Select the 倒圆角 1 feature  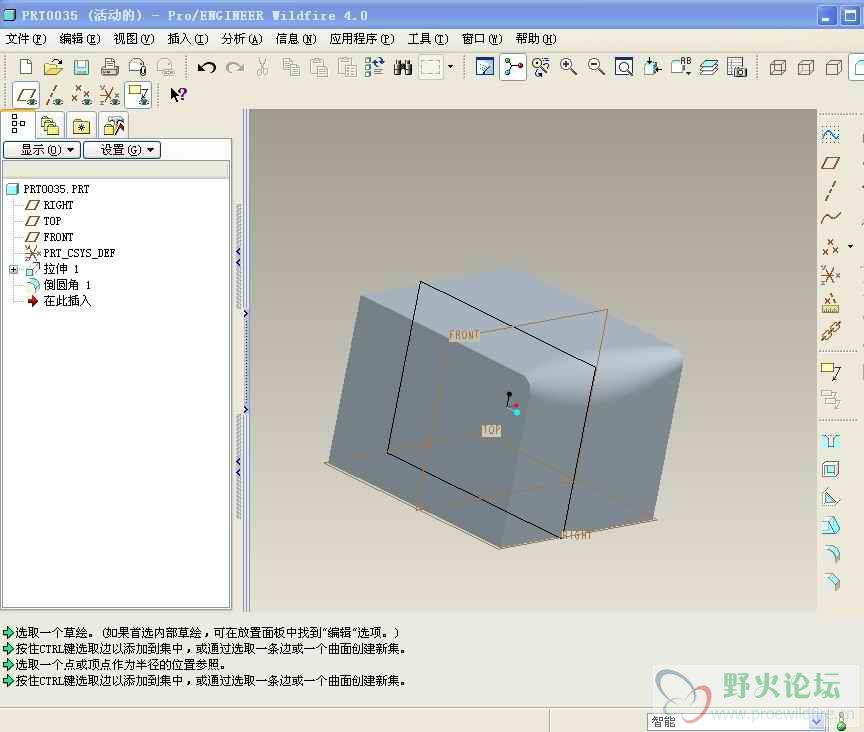[x=67, y=285]
